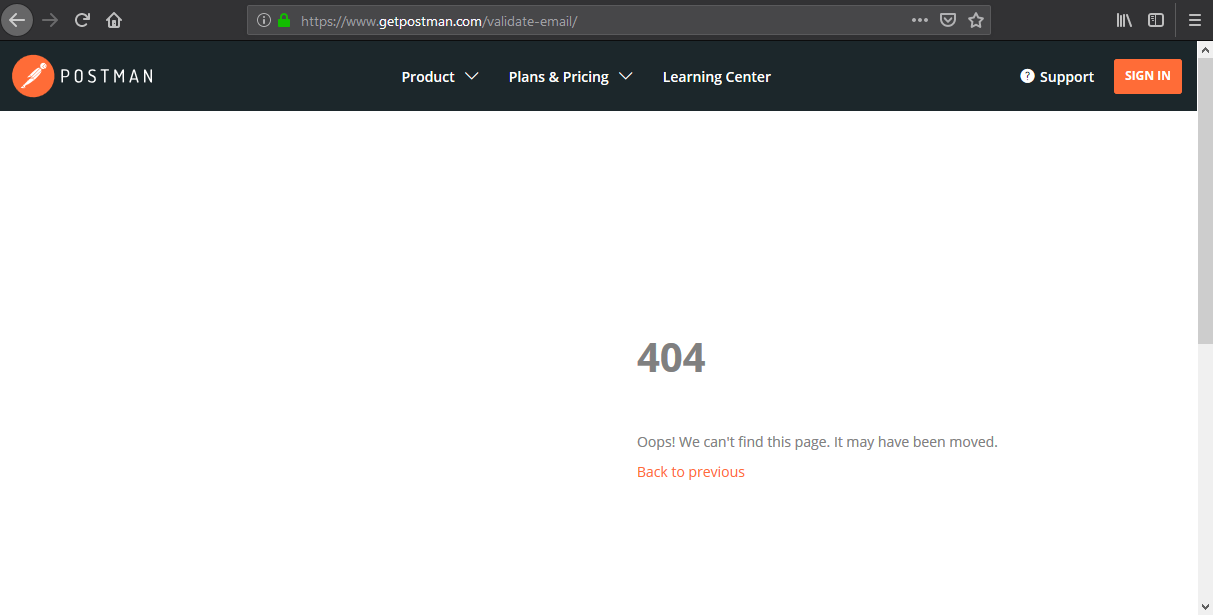Image resolution: width=1213 pixels, height=615 pixels.
Task: Toggle the browser sidebar icon
Action: click(1154, 19)
